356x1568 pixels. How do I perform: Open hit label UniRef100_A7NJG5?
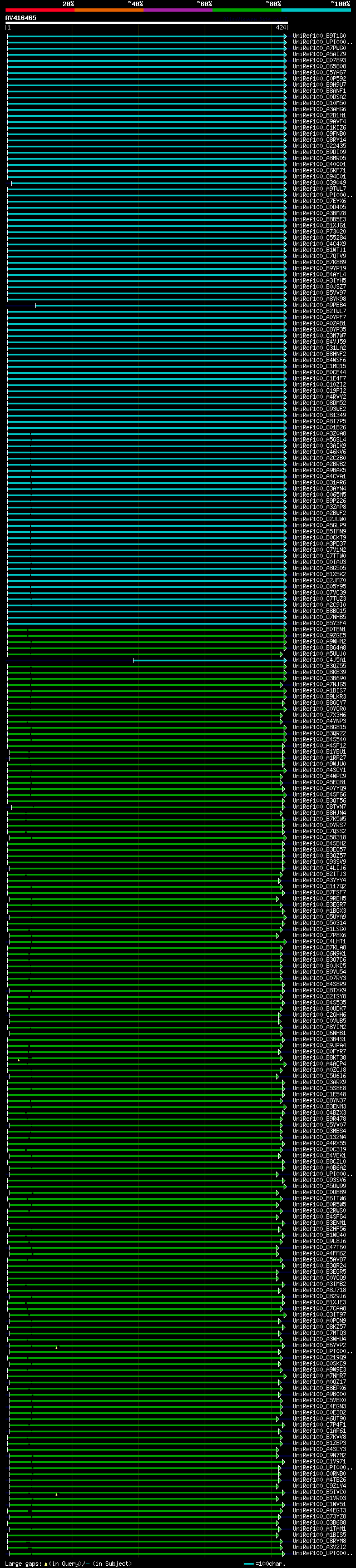click(x=319, y=684)
